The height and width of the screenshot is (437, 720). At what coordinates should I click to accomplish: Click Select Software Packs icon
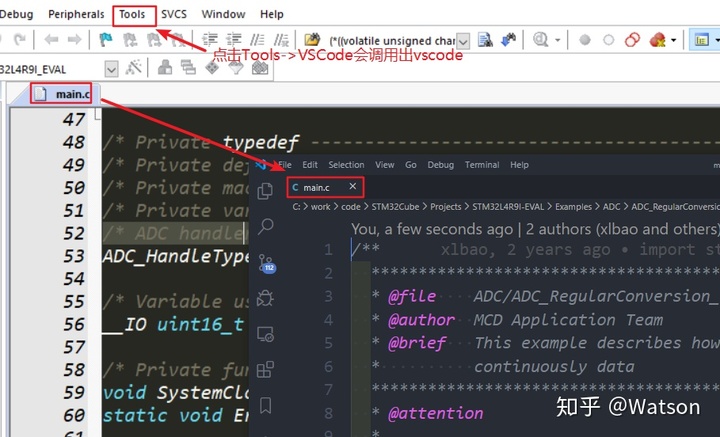(236, 67)
